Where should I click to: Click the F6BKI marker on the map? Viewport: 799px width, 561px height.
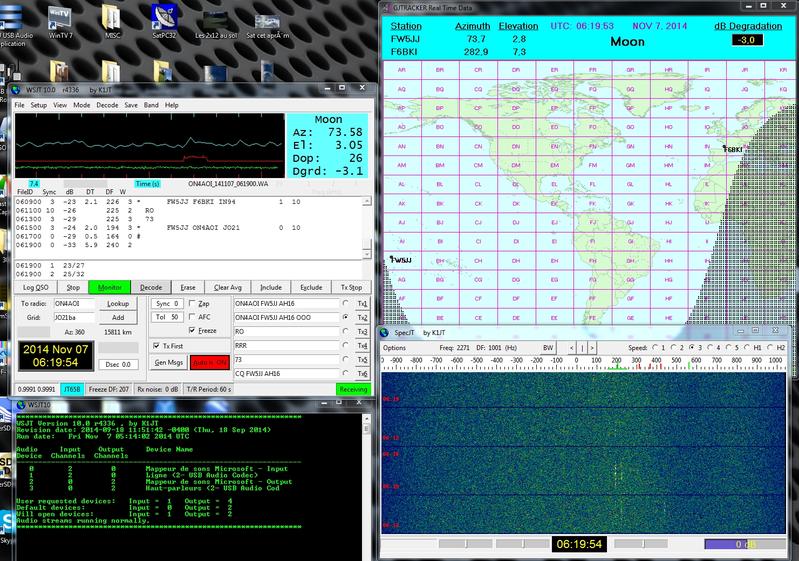tap(733, 149)
